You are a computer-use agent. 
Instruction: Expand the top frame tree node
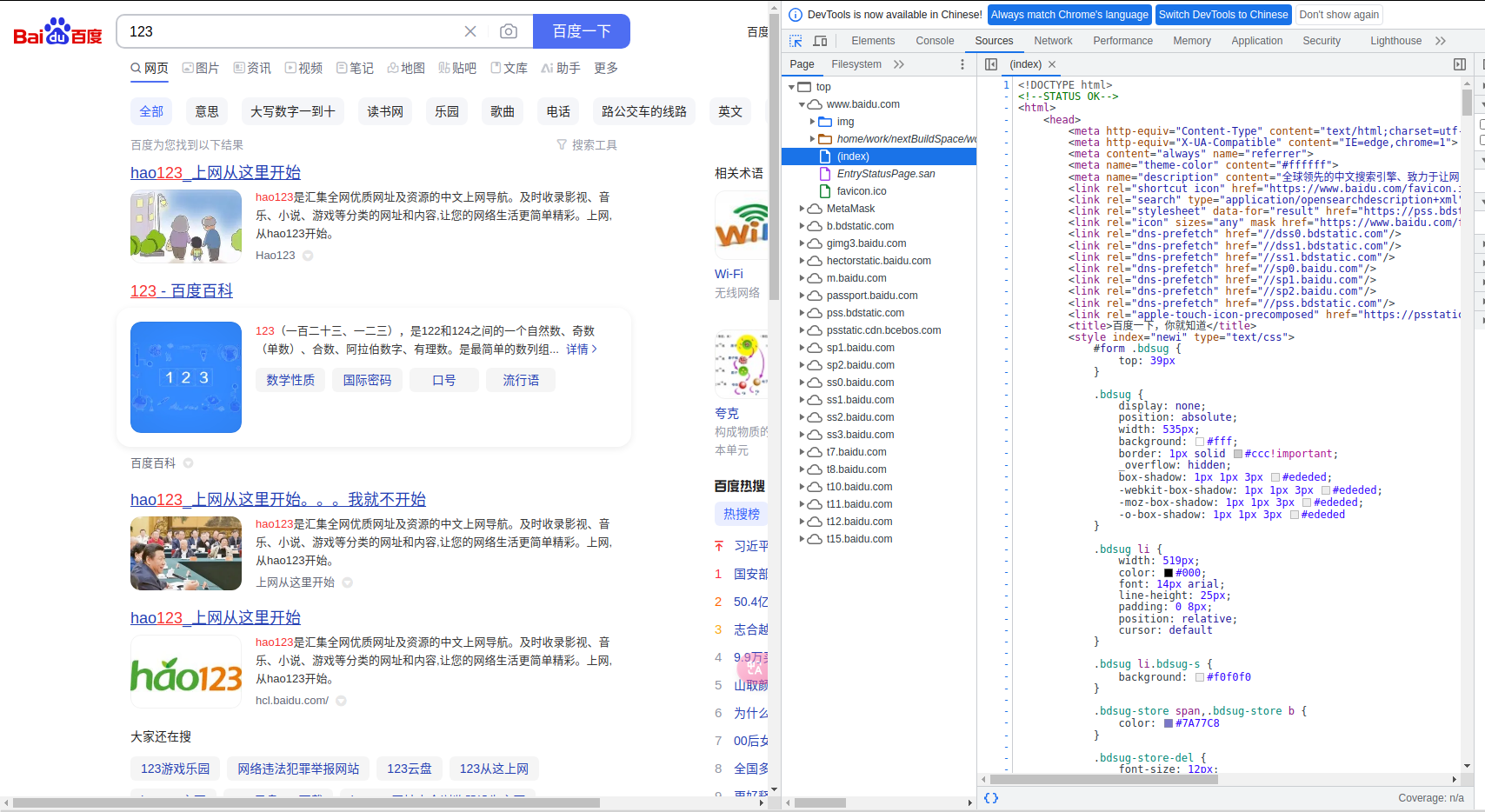click(x=792, y=87)
